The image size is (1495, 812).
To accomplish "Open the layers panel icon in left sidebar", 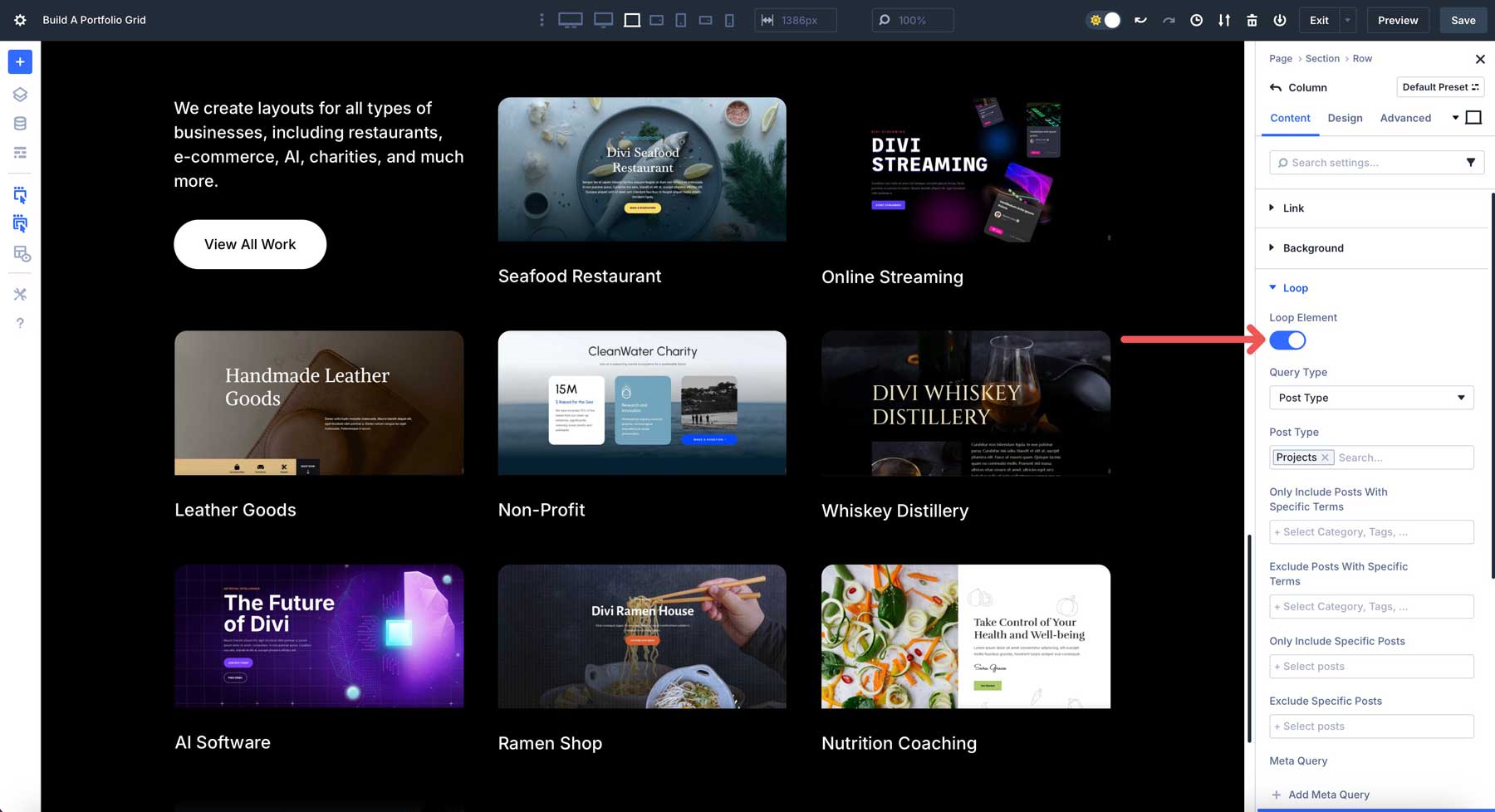I will pos(20,94).
